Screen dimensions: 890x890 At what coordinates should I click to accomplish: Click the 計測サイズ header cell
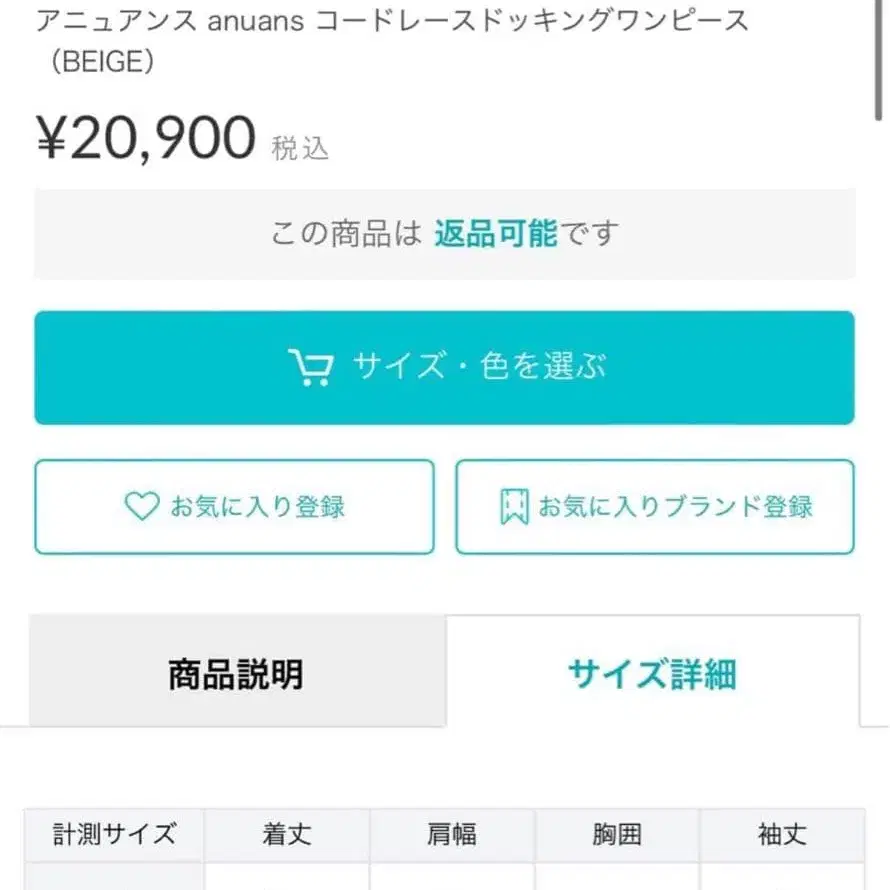113,834
